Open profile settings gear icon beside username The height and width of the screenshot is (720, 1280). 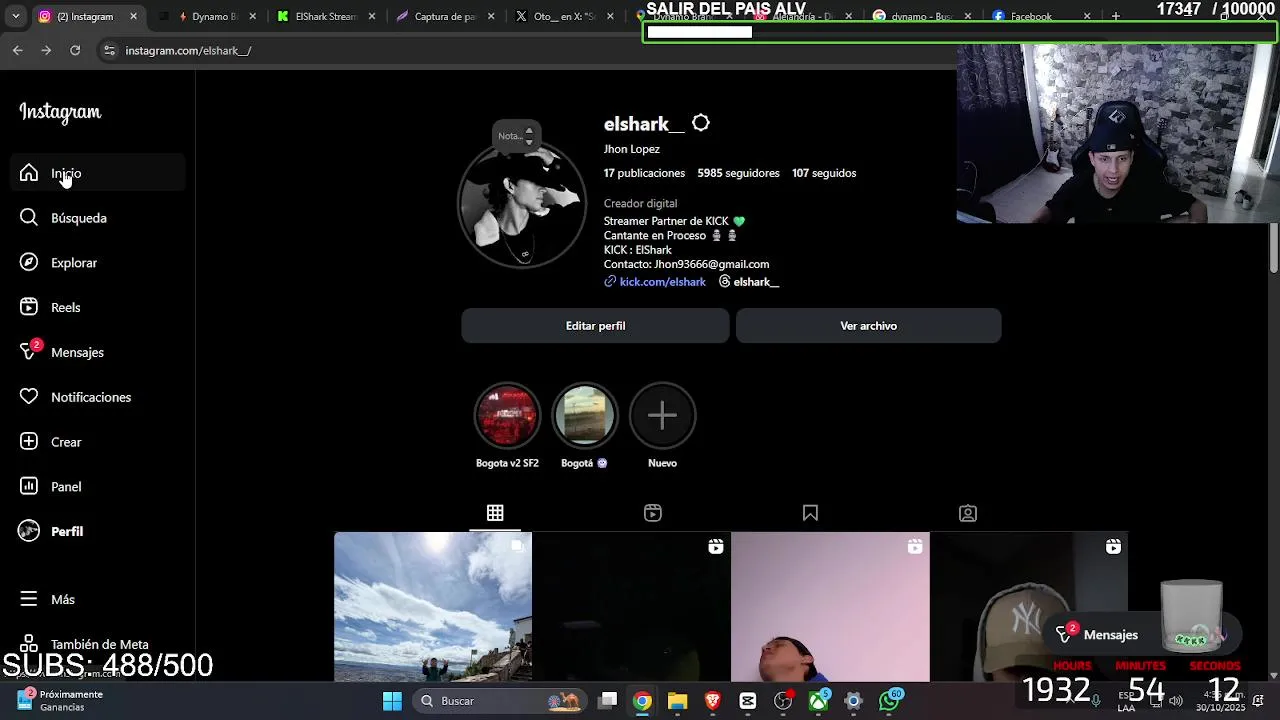click(x=701, y=123)
